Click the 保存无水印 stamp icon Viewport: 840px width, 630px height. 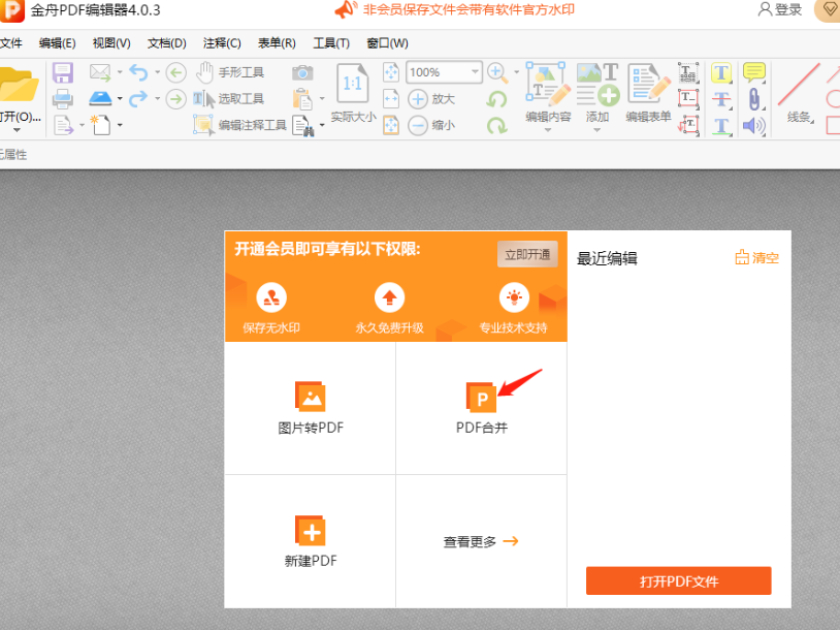pos(272,297)
